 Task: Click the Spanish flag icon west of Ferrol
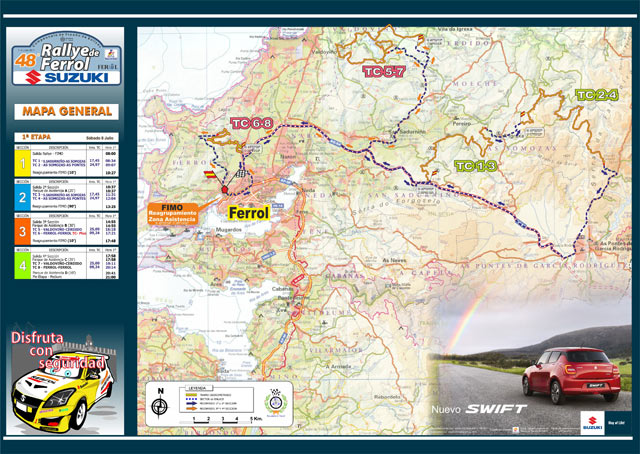210,174
